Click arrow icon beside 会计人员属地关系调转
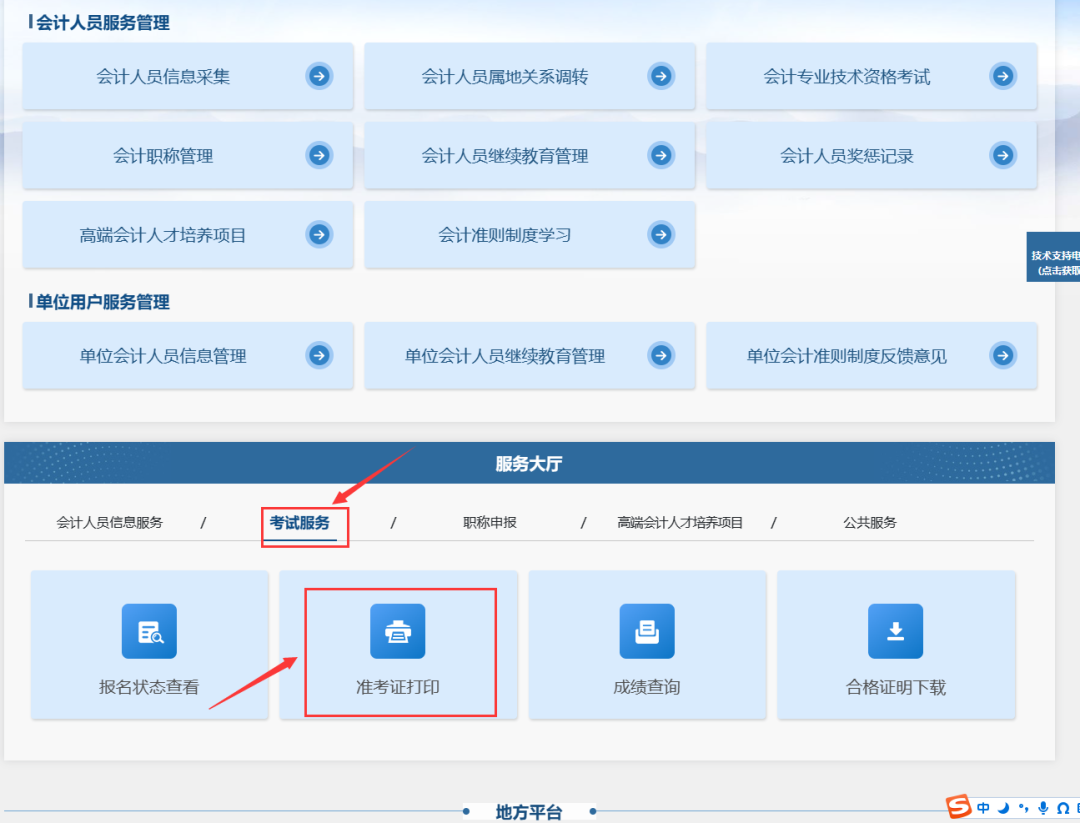1080x823 pixels. (661, 76)
